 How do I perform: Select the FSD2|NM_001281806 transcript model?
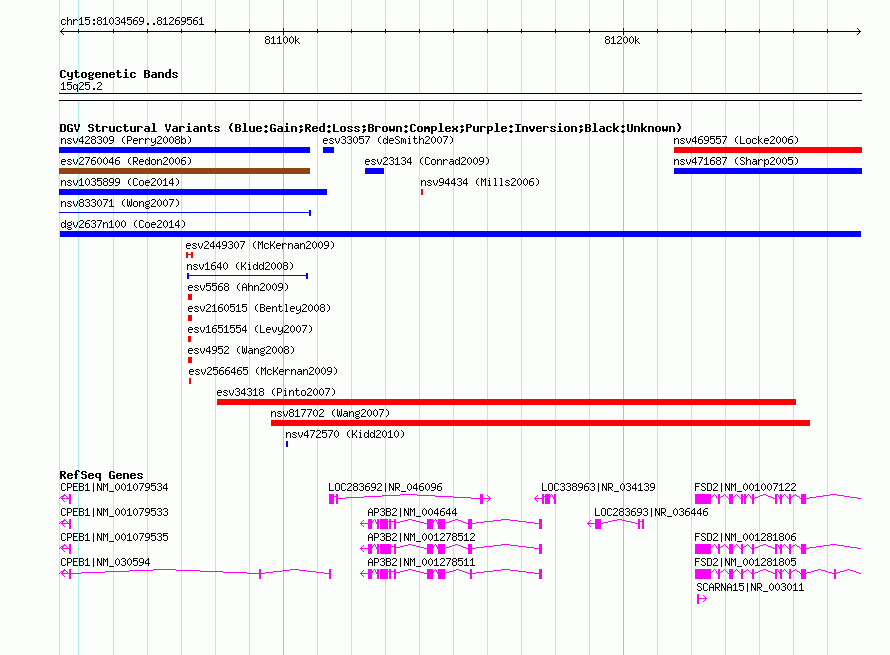pos(778,548)
